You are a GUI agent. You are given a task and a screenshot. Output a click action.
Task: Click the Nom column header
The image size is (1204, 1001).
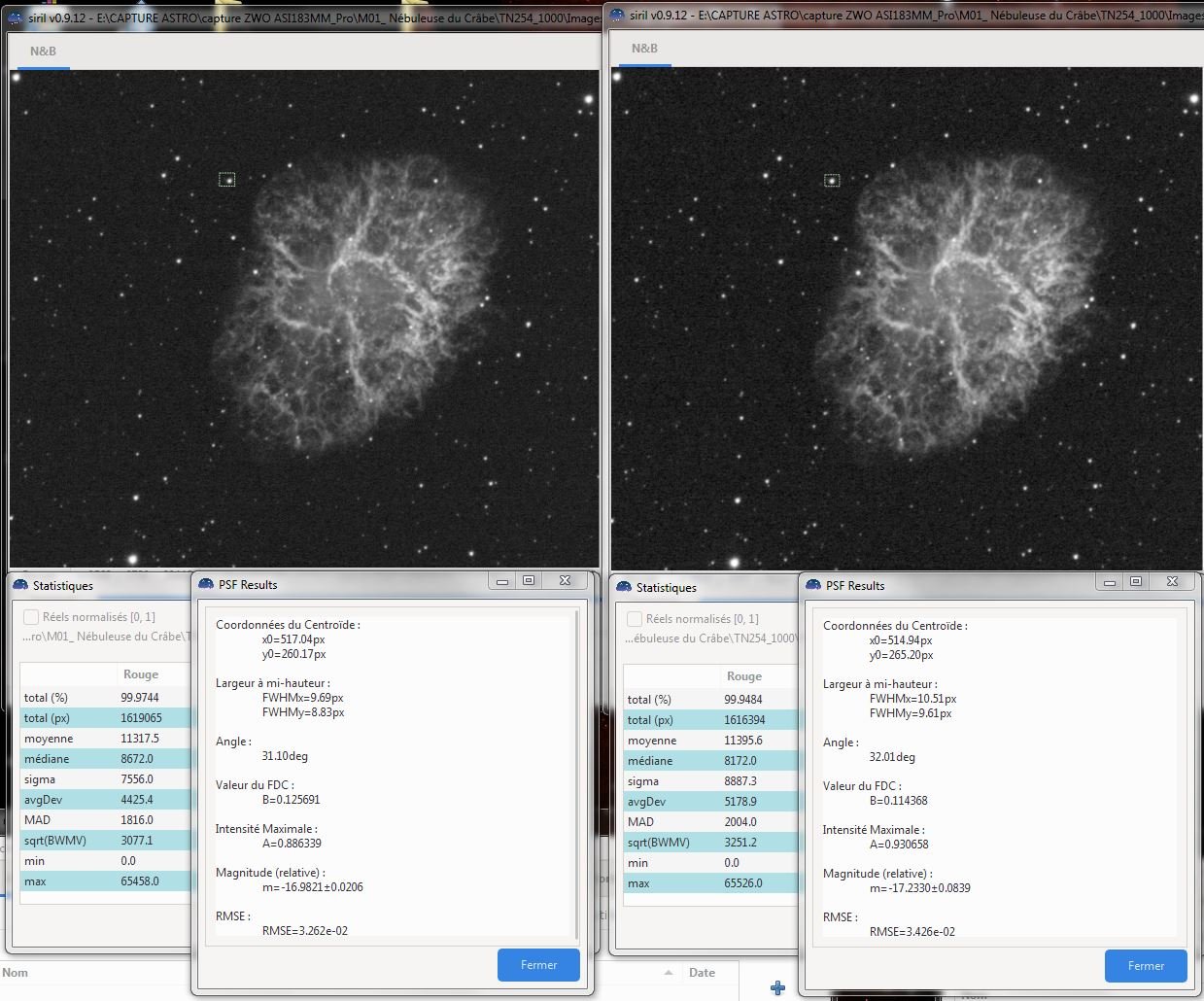click(16, 972)
